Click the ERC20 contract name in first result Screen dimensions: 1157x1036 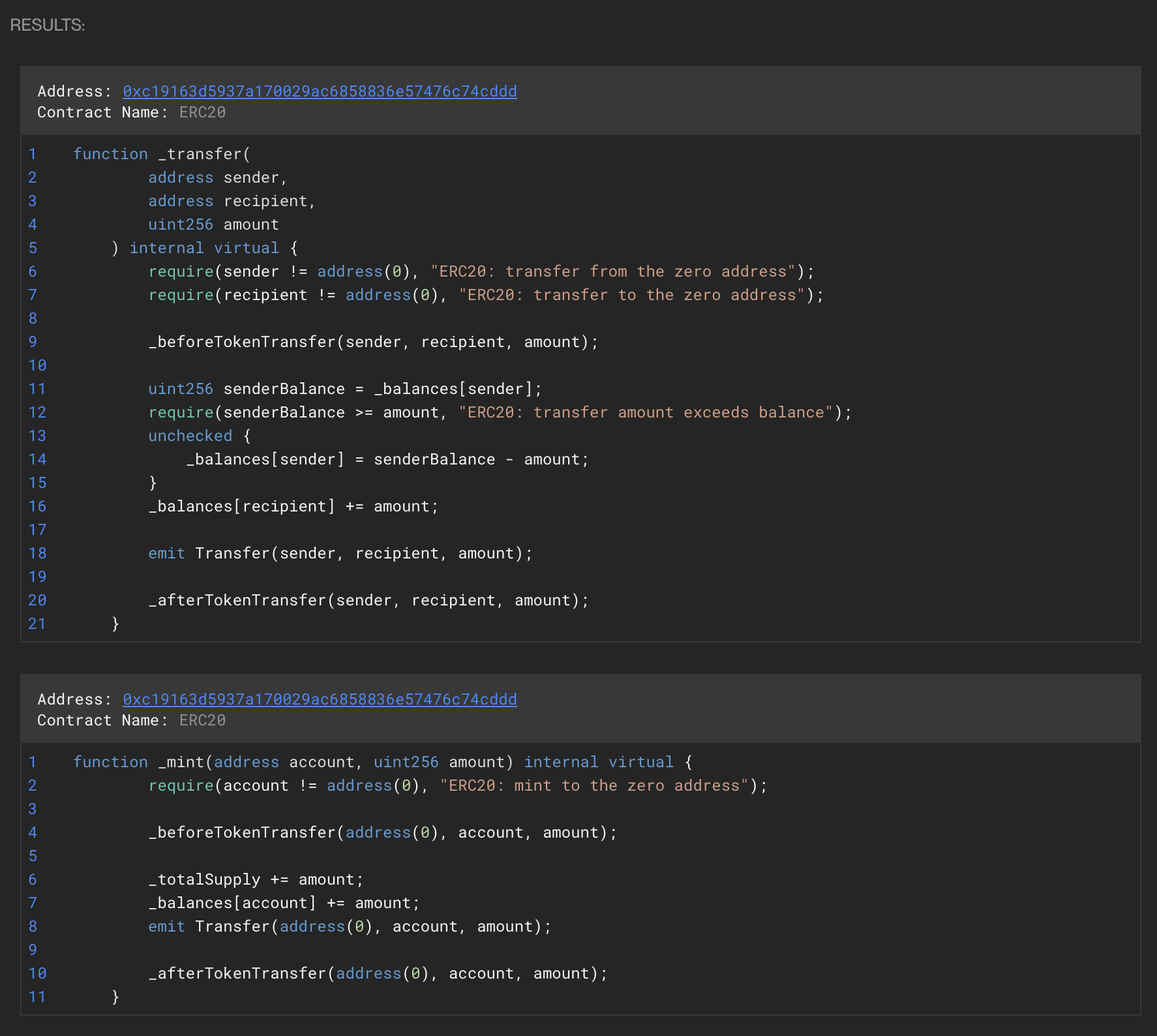point(202,112)
